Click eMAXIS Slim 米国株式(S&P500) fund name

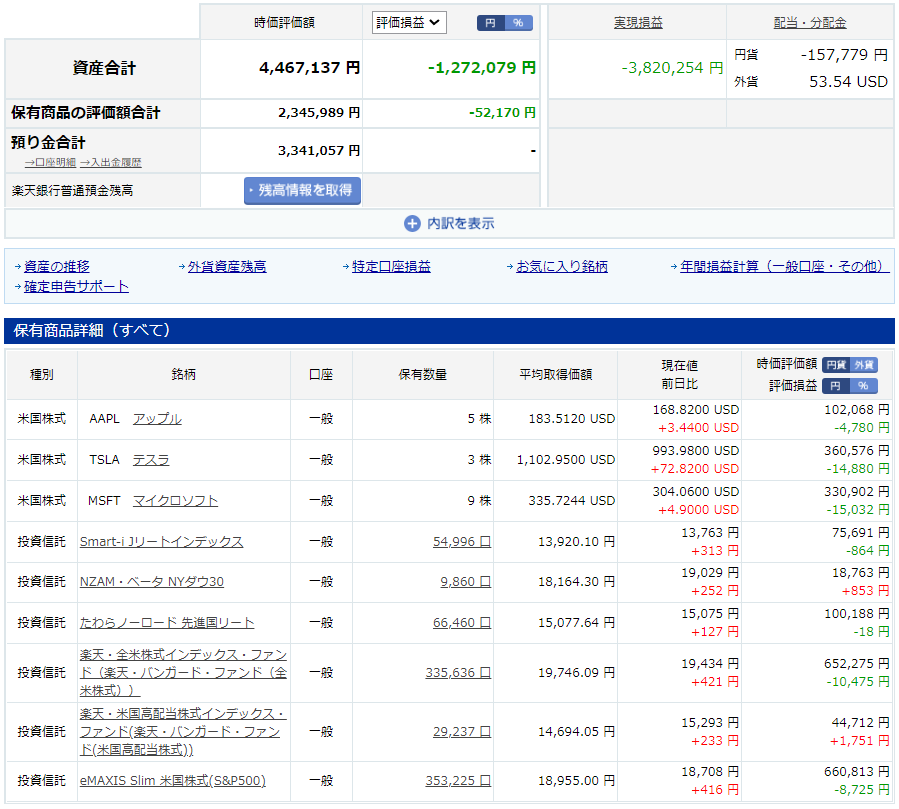172,781
